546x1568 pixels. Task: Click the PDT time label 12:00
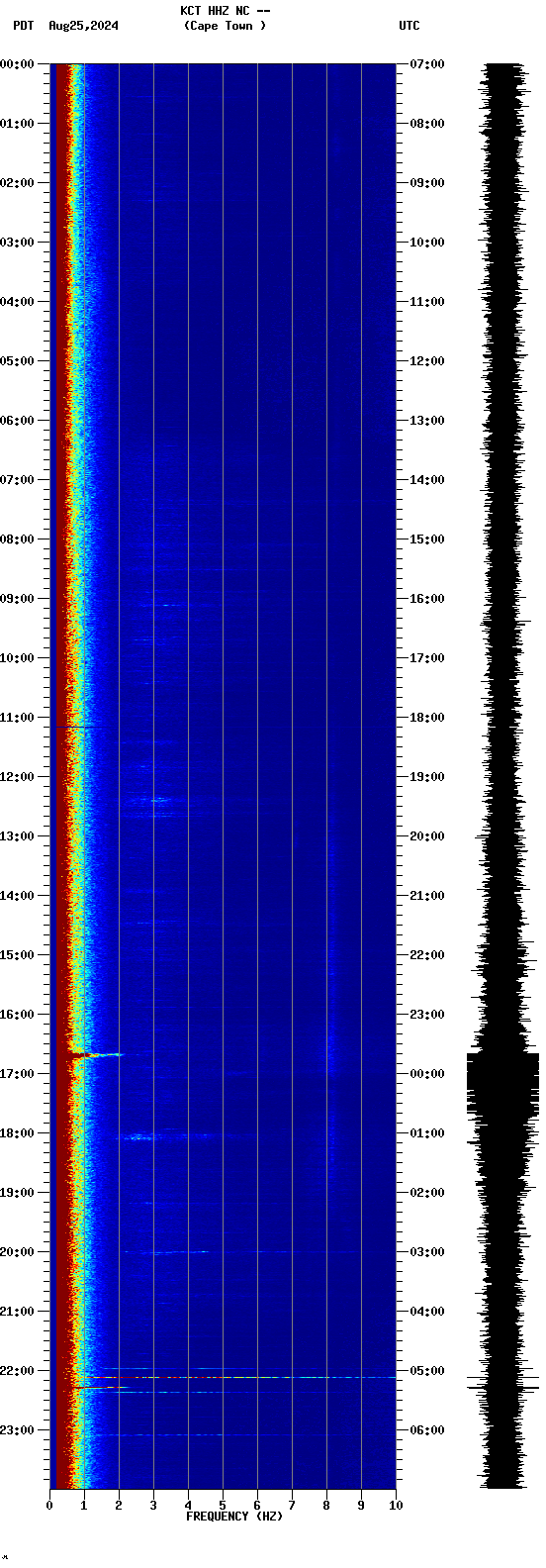pyautogui.click(x=17, y=777)
